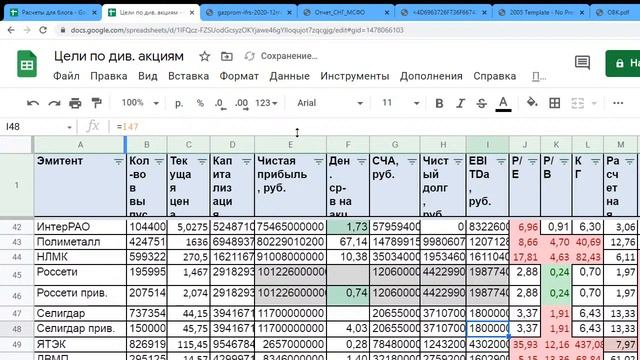Open the Arial font dropdown
The height and width of the screenshot is (360, 640).
pyautogui.click(x=330, y=103)
